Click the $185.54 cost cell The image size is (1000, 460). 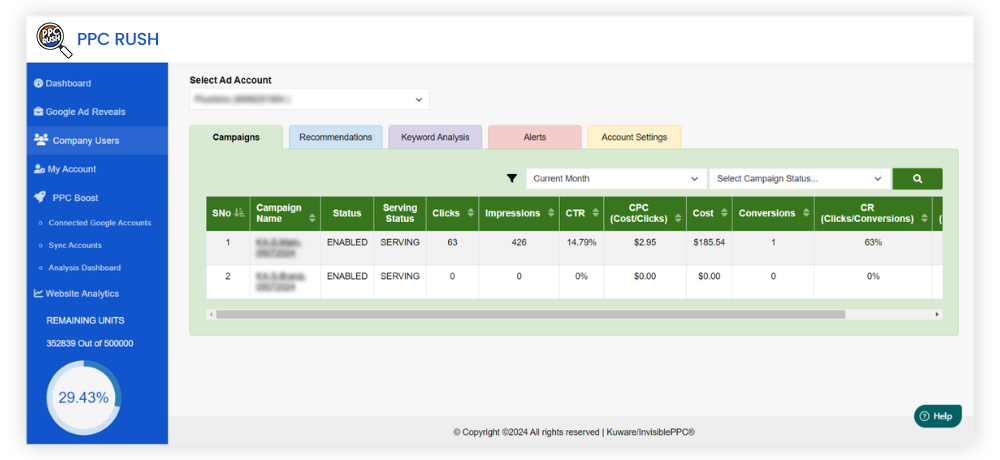(709, 243)
